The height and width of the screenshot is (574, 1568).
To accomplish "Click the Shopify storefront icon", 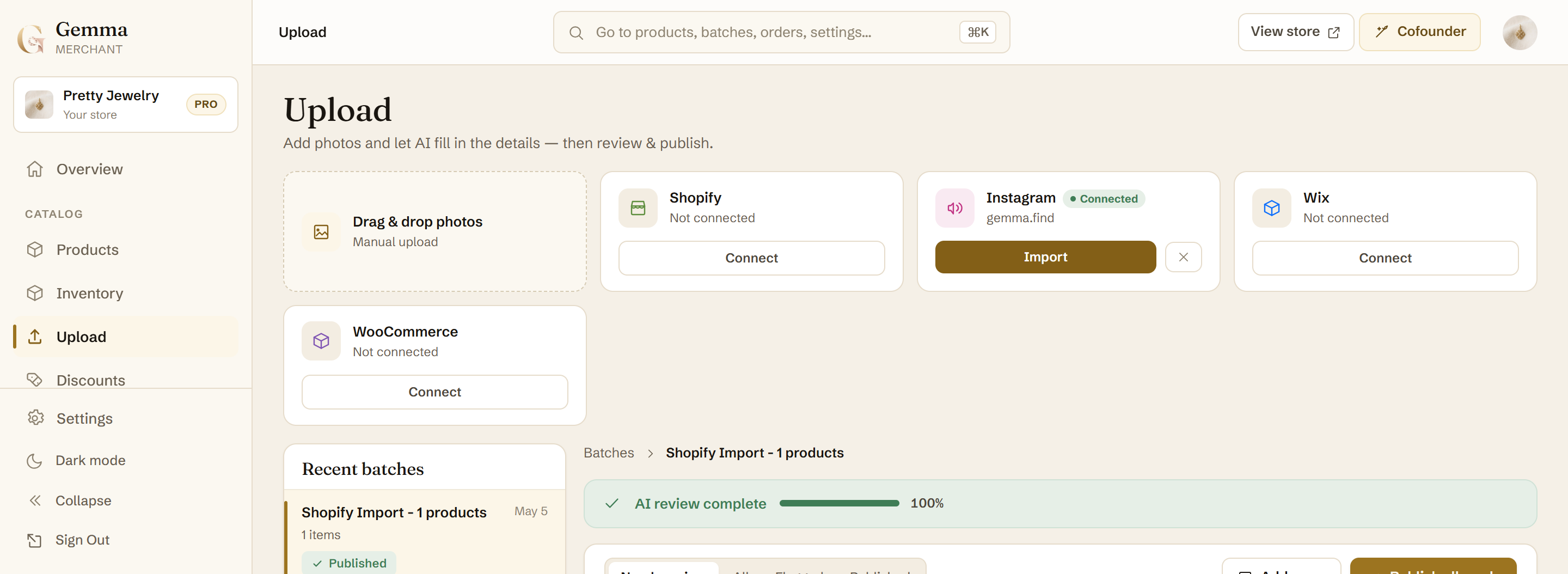I will 638,208.
